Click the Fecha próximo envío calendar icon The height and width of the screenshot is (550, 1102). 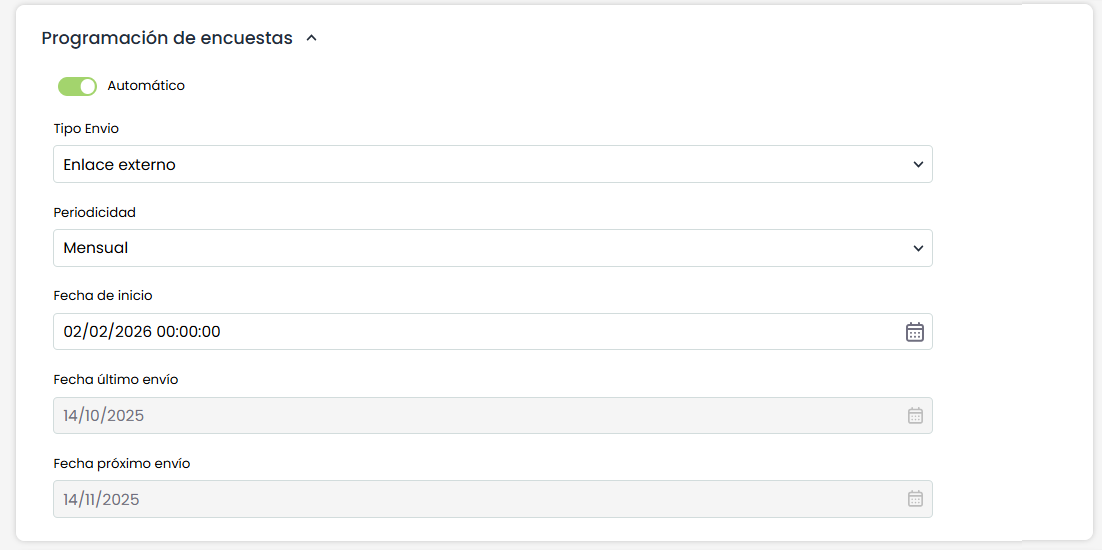tap(914, 499)
